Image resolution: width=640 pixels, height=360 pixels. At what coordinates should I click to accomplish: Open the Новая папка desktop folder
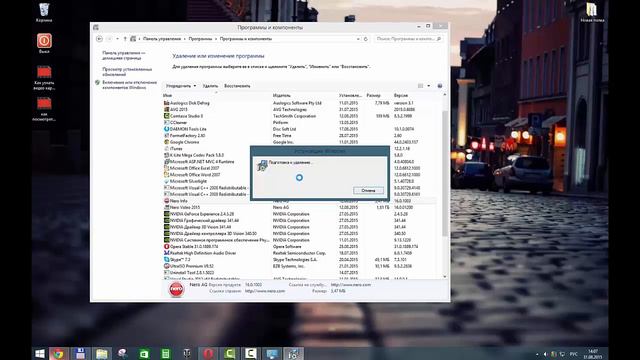tap(592, 13)
